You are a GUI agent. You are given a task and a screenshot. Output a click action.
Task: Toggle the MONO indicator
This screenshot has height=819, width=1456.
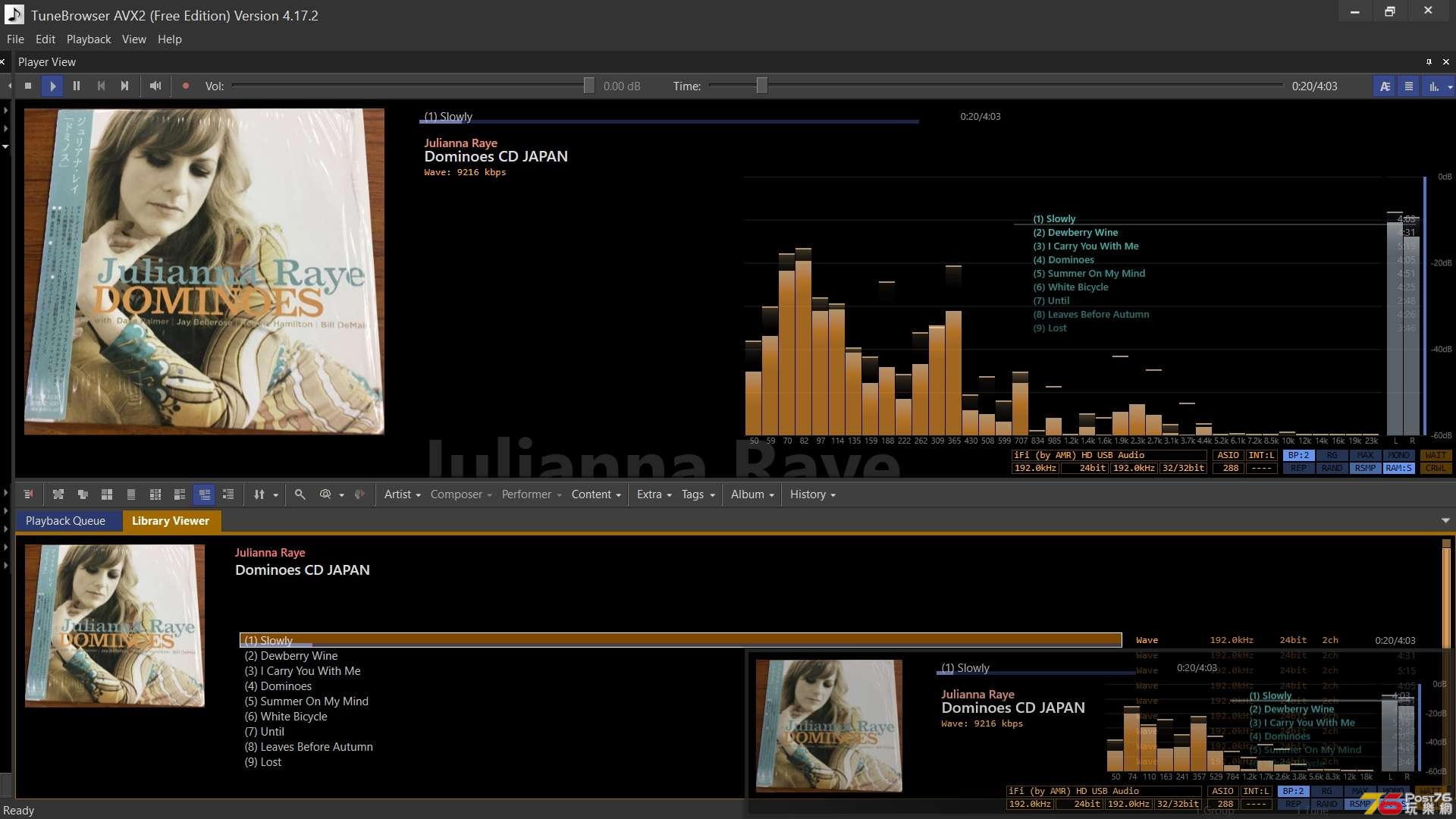[x=1398, y=456]
